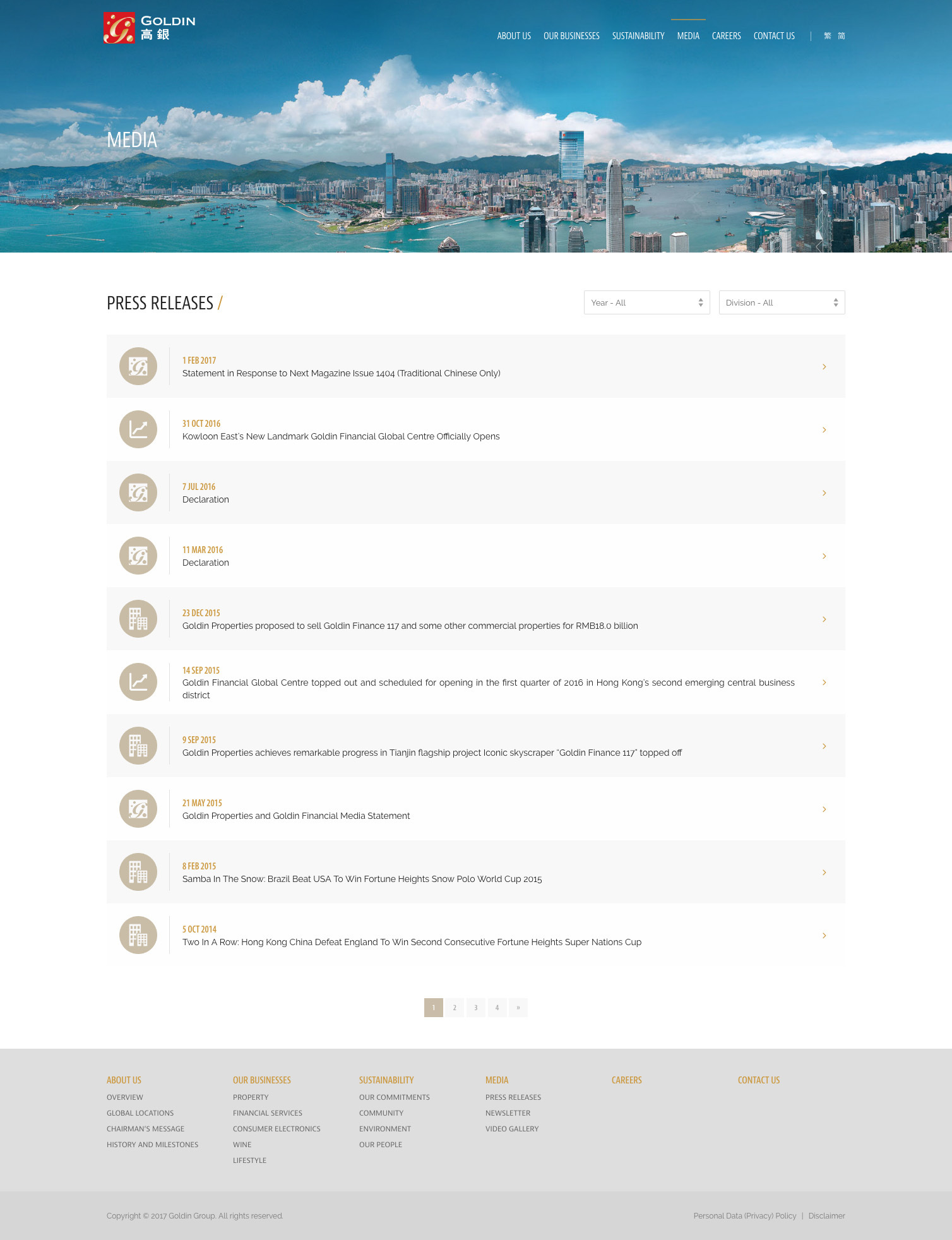Open the About Us menu in top navigation
This screenshot has width=952, height=1240.
[x=514, y=36]
